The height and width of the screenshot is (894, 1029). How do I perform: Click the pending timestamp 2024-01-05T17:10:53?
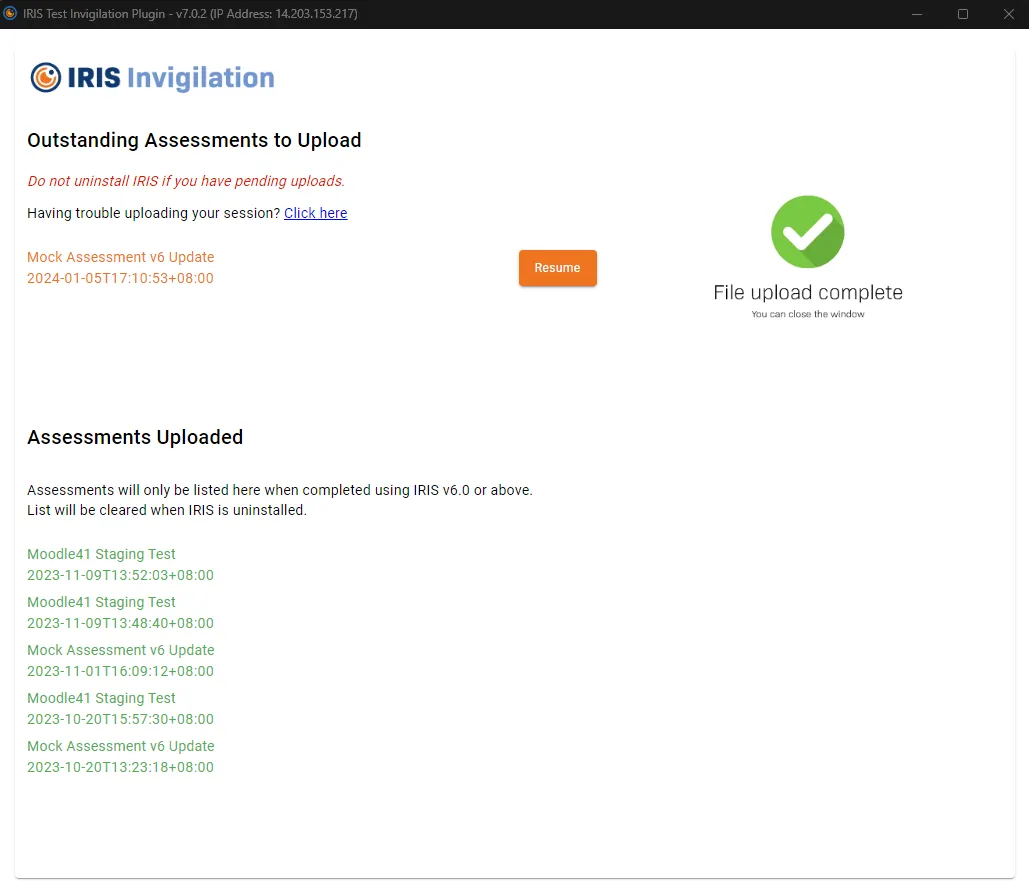(x=120, y=278)
